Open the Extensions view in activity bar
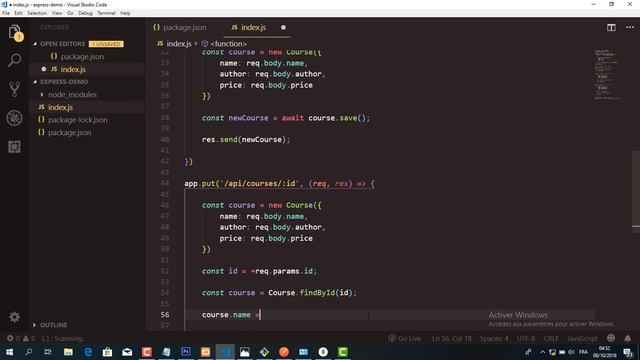This screenshot has width=640, height=360. pyautogui.click(x=14, y=147)
